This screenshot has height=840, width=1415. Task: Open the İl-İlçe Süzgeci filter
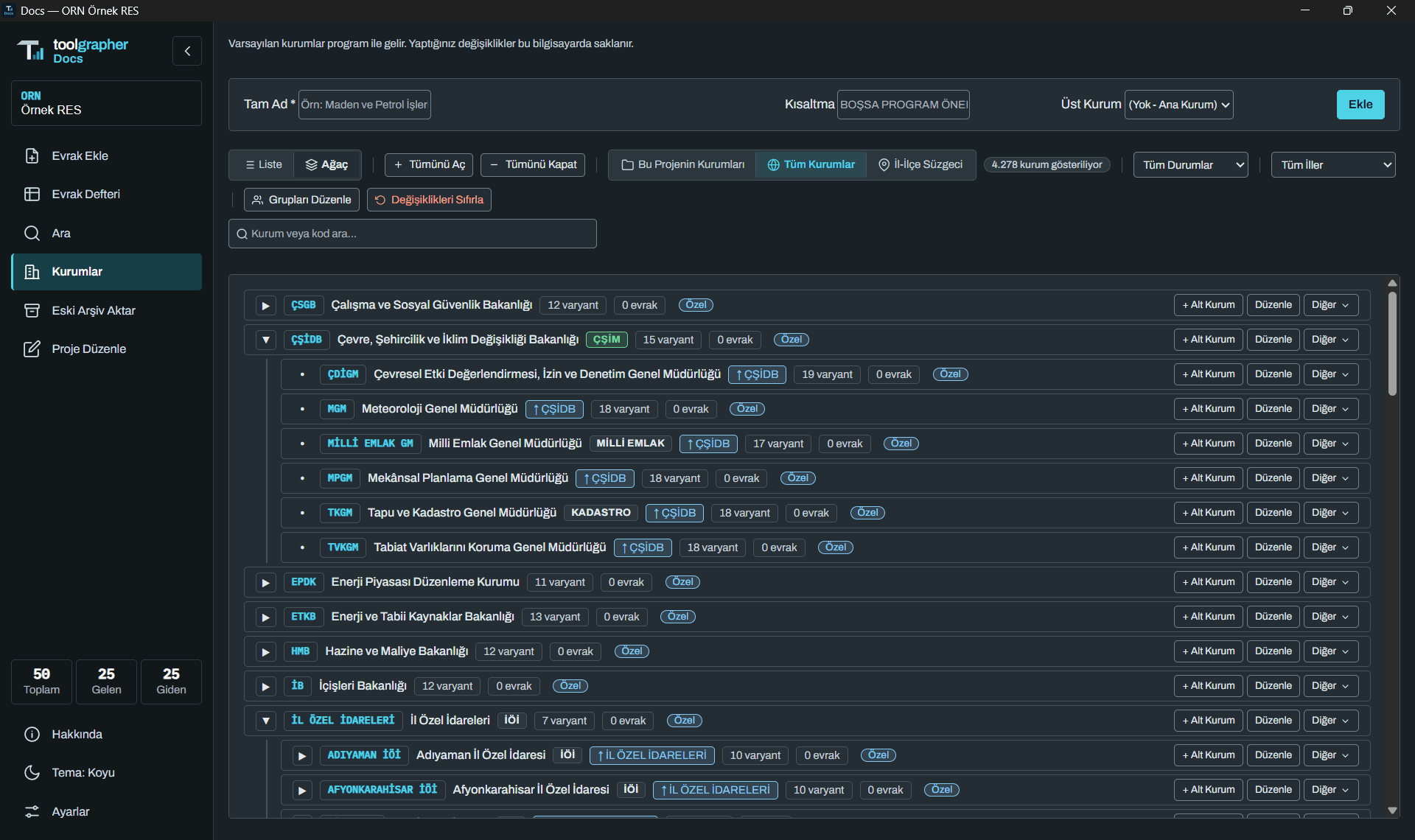click(920, 164)
